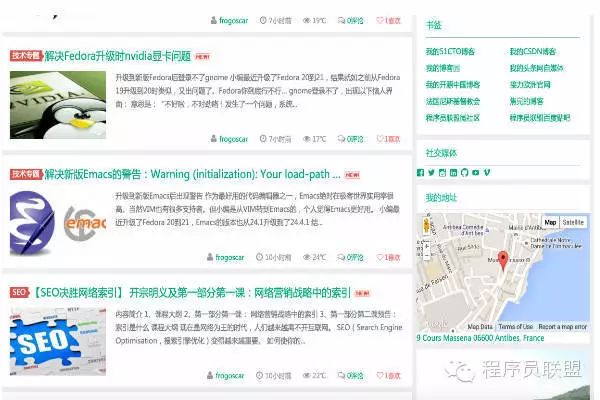This screenshot has width=600, height=400.
Task: Open the Terms of Use map link
Action: tap(515, 327)
